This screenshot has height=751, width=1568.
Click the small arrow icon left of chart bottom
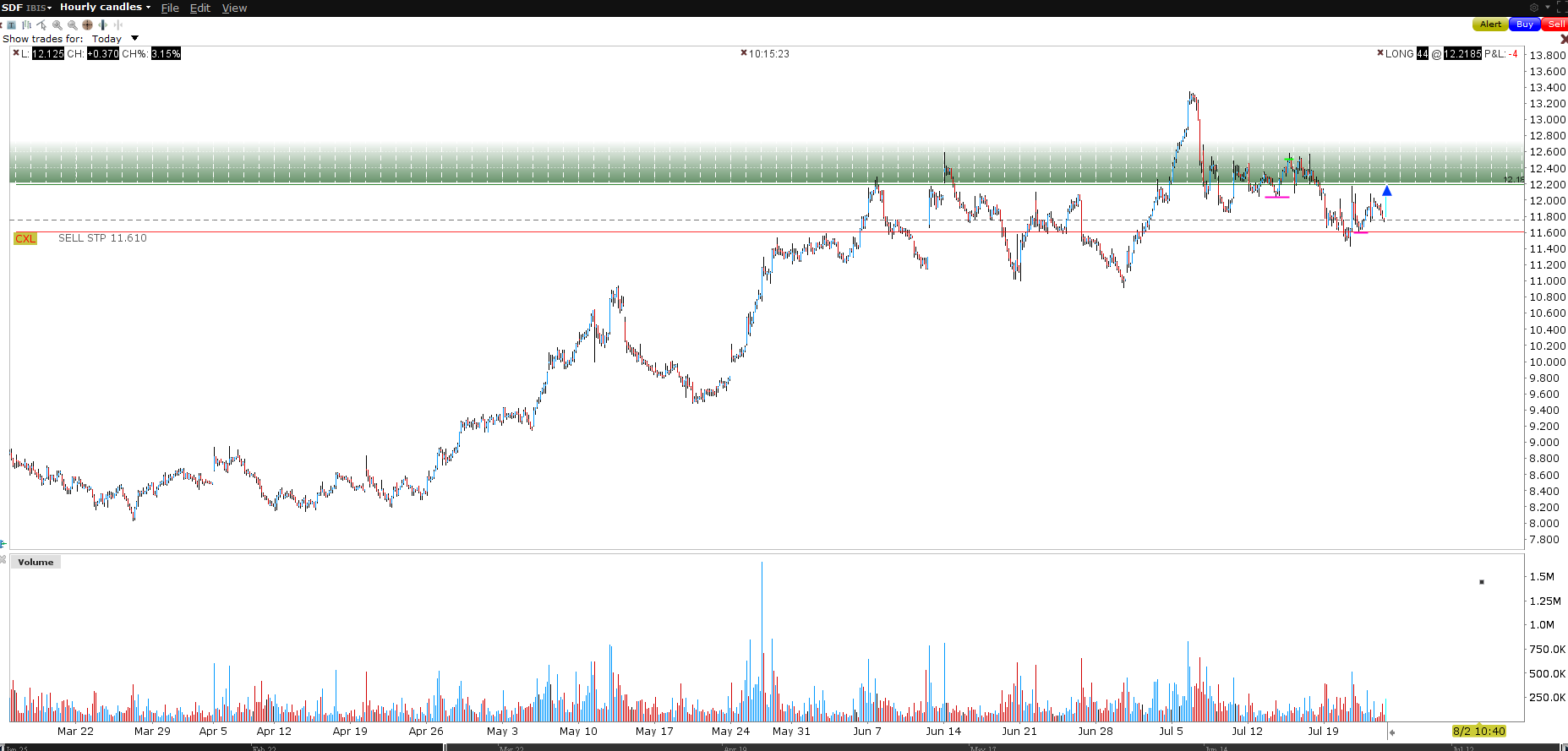coord(3,543)
